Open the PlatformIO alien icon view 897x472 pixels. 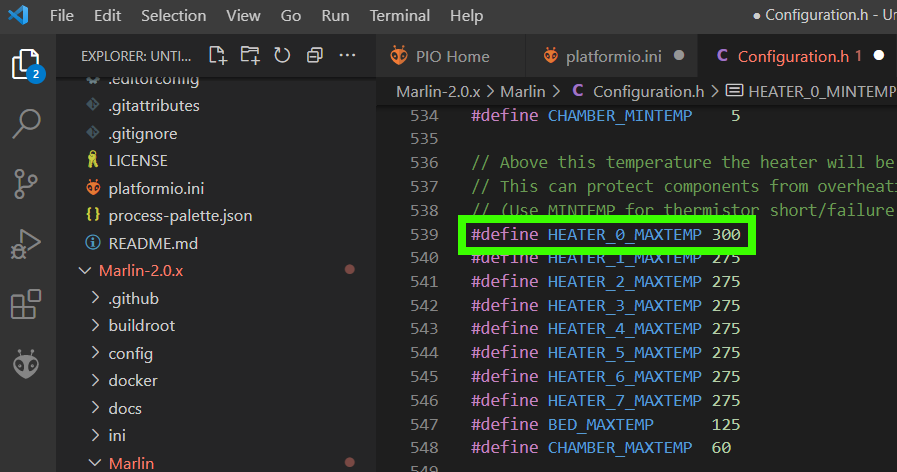pyautogui.click(x=26, y=364)
